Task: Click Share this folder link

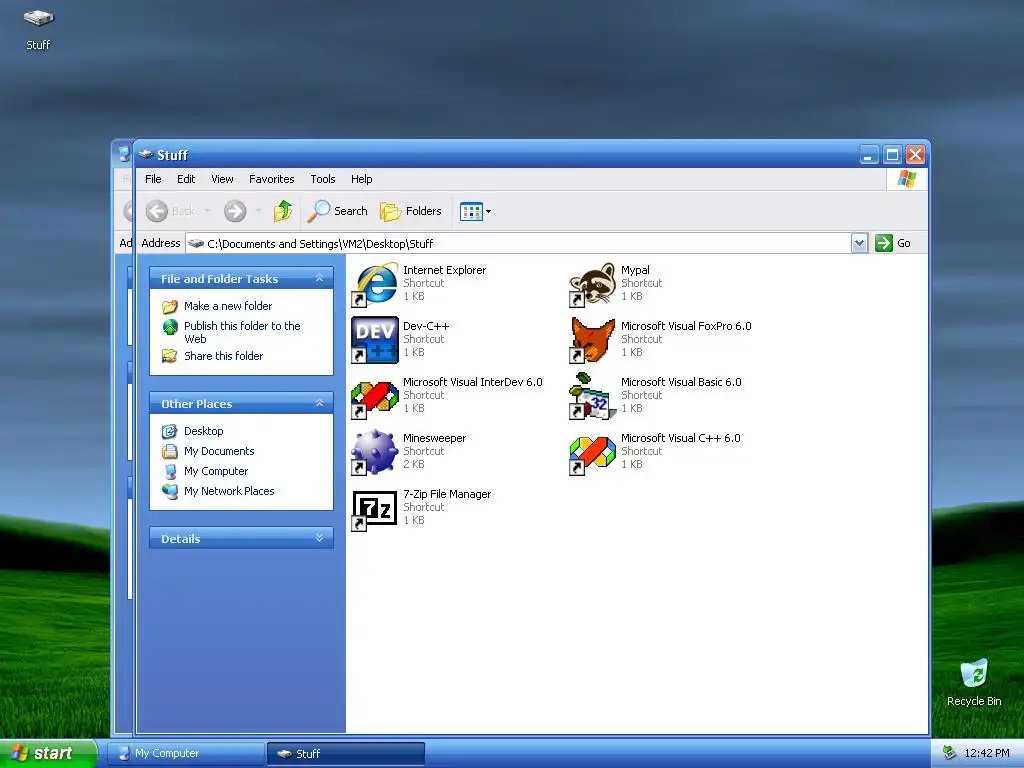Action: (x=223, y=356)
